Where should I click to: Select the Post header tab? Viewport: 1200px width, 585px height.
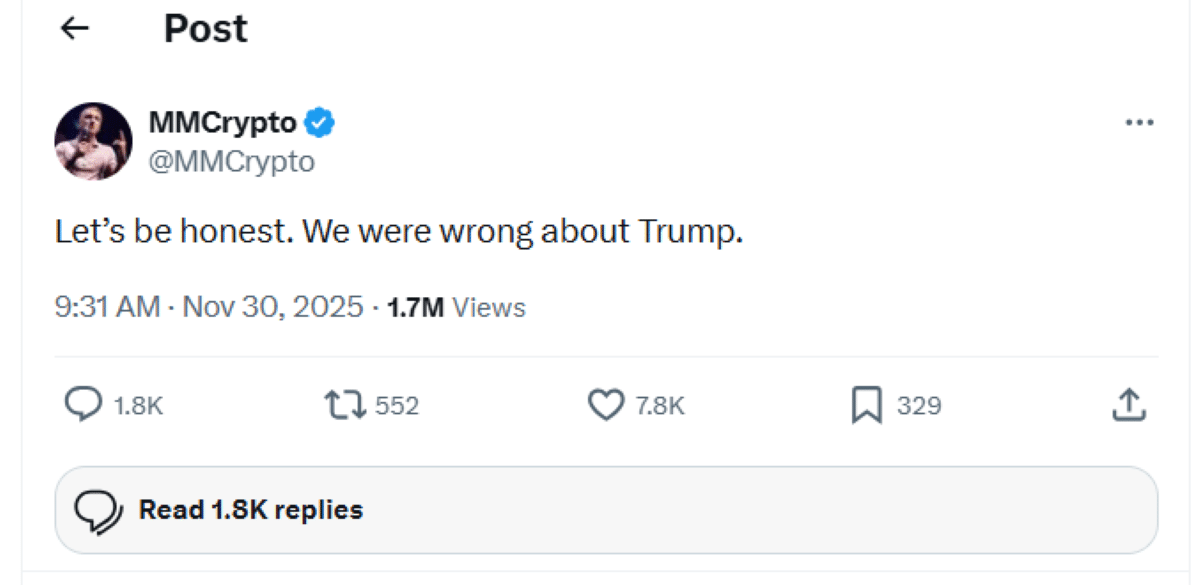click(204, 27)
